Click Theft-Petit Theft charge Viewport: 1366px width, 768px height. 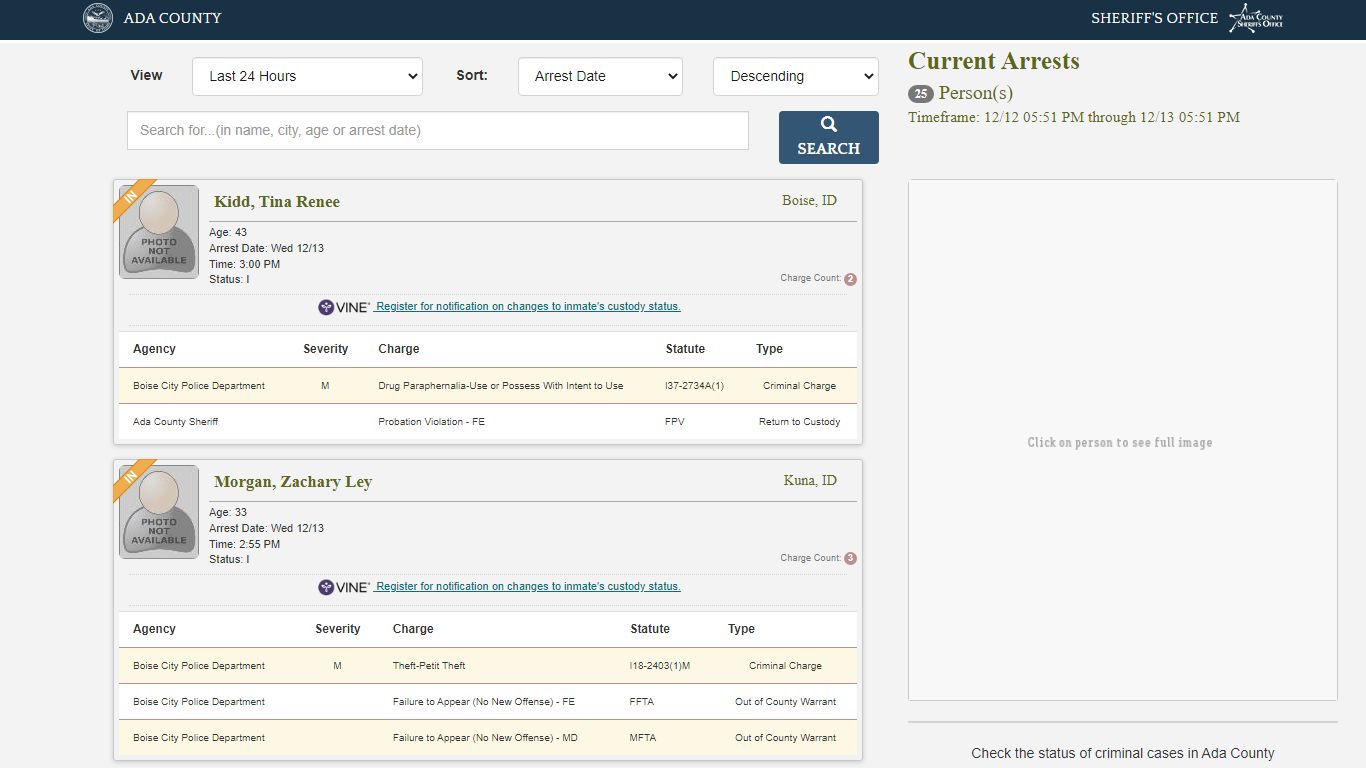point(429,666)
